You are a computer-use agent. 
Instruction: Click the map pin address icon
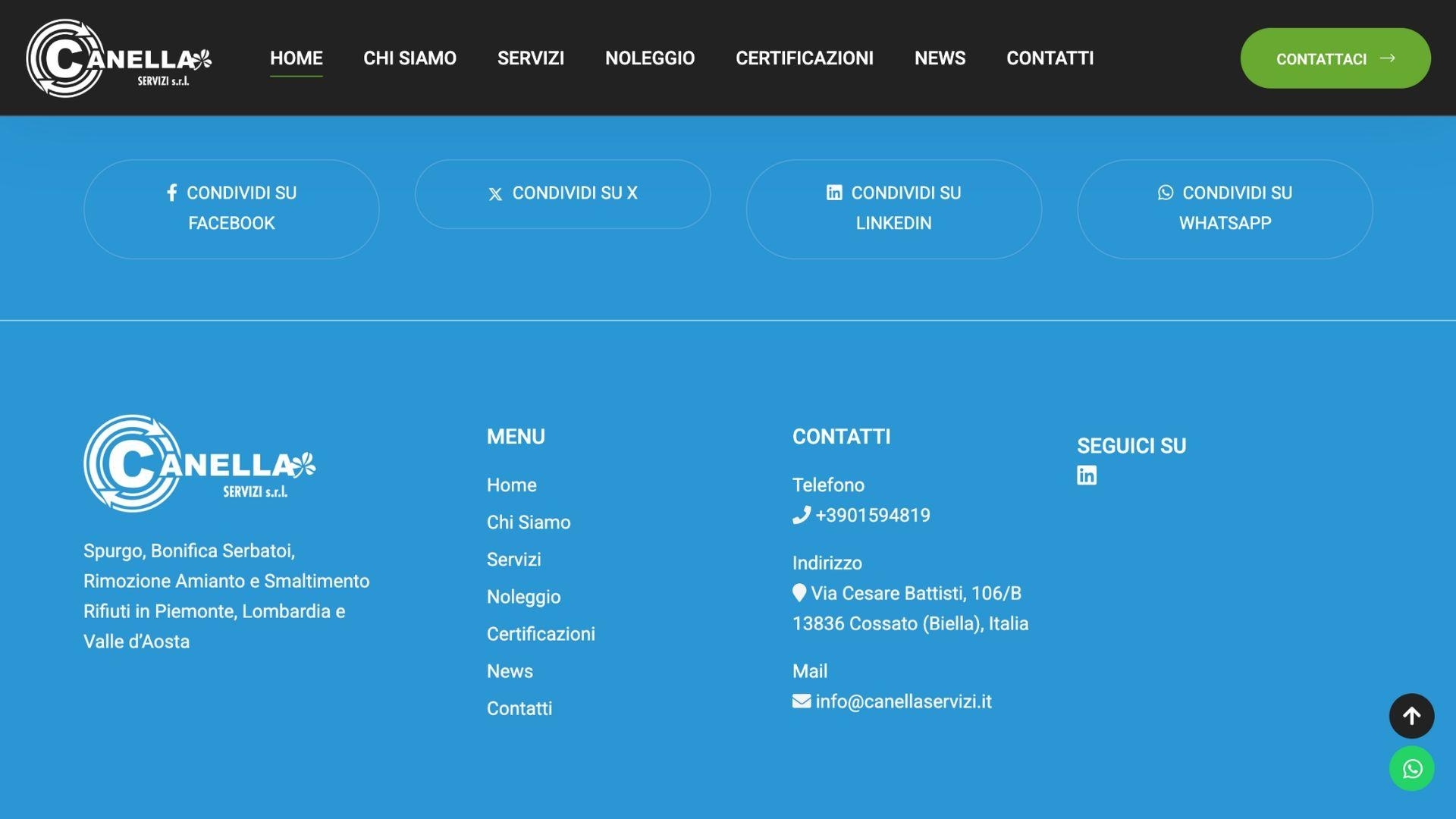click(799, 593)
